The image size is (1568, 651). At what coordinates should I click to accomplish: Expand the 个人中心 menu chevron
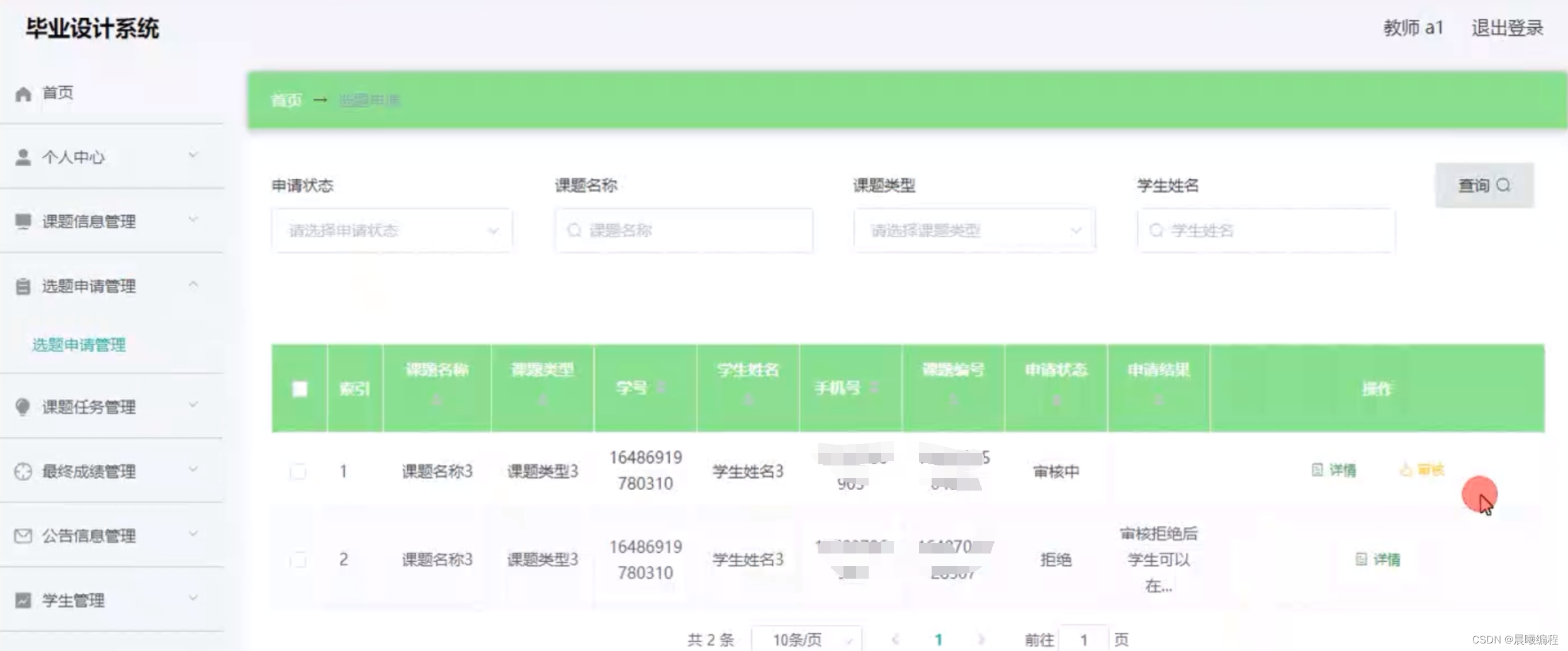(193, 155)
